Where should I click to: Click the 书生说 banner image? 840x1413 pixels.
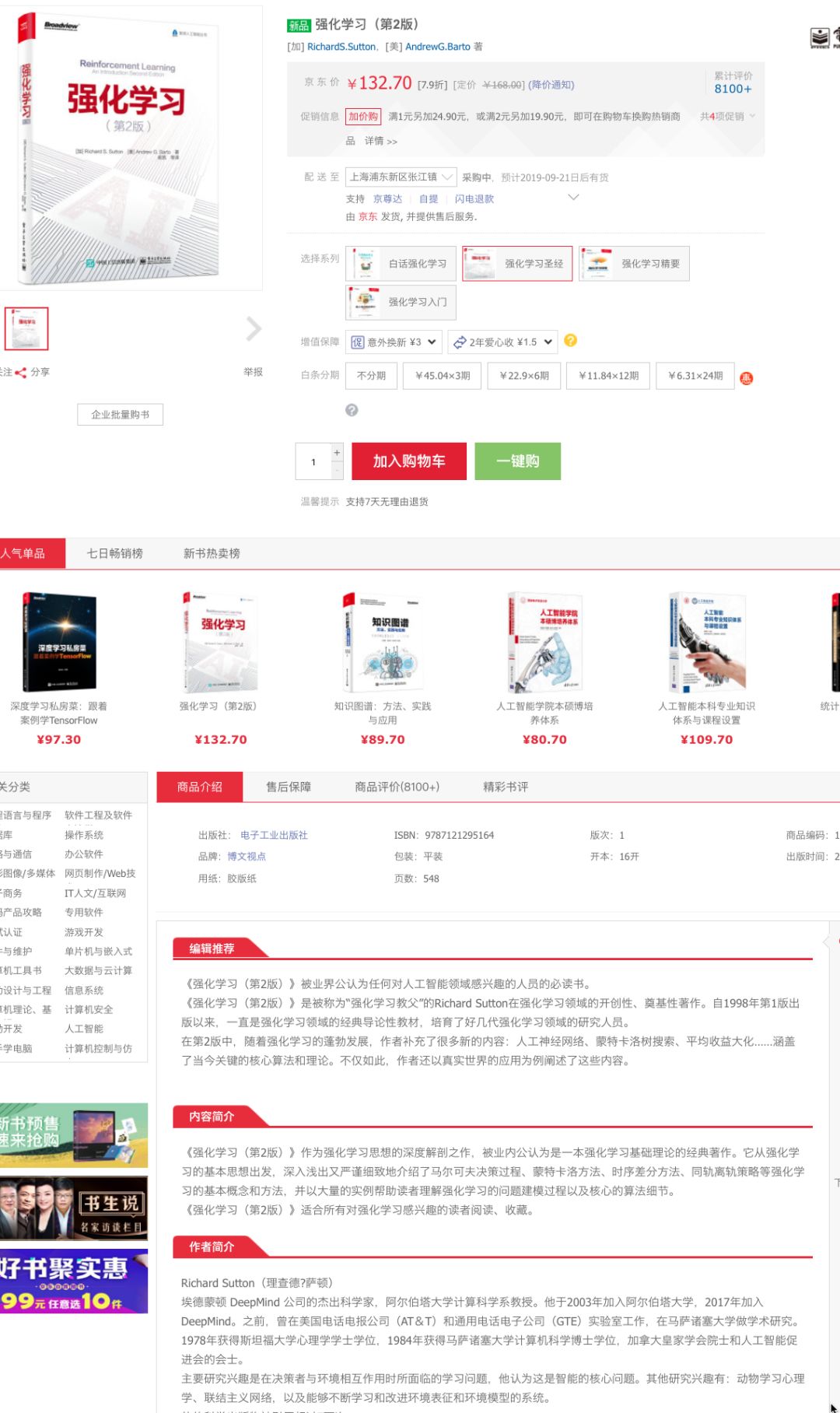[x=74, y=1208]
